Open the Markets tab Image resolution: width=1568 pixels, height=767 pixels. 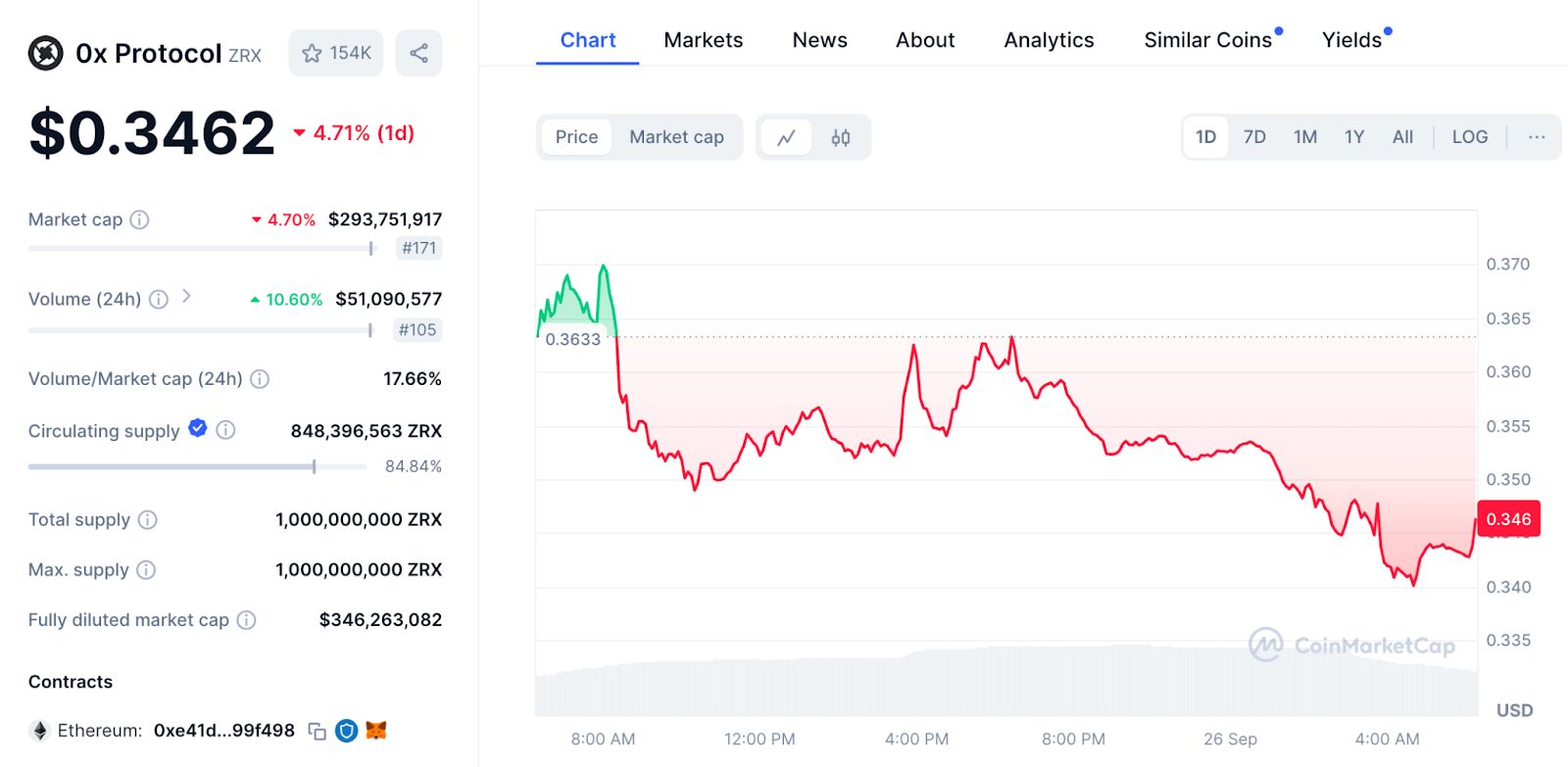coord(703,40)
